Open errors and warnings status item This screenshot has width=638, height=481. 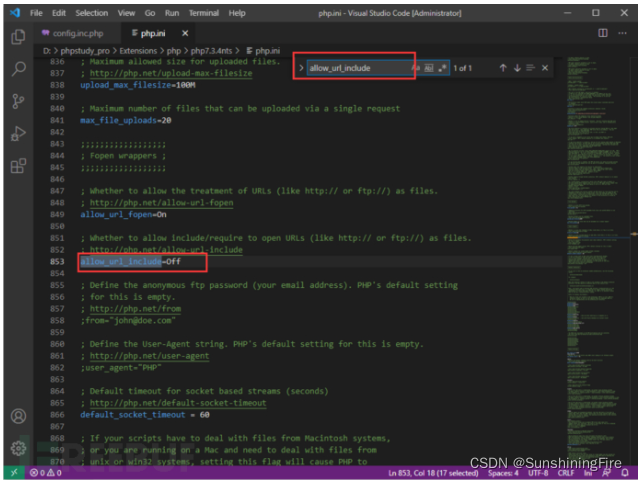(46, 473)
